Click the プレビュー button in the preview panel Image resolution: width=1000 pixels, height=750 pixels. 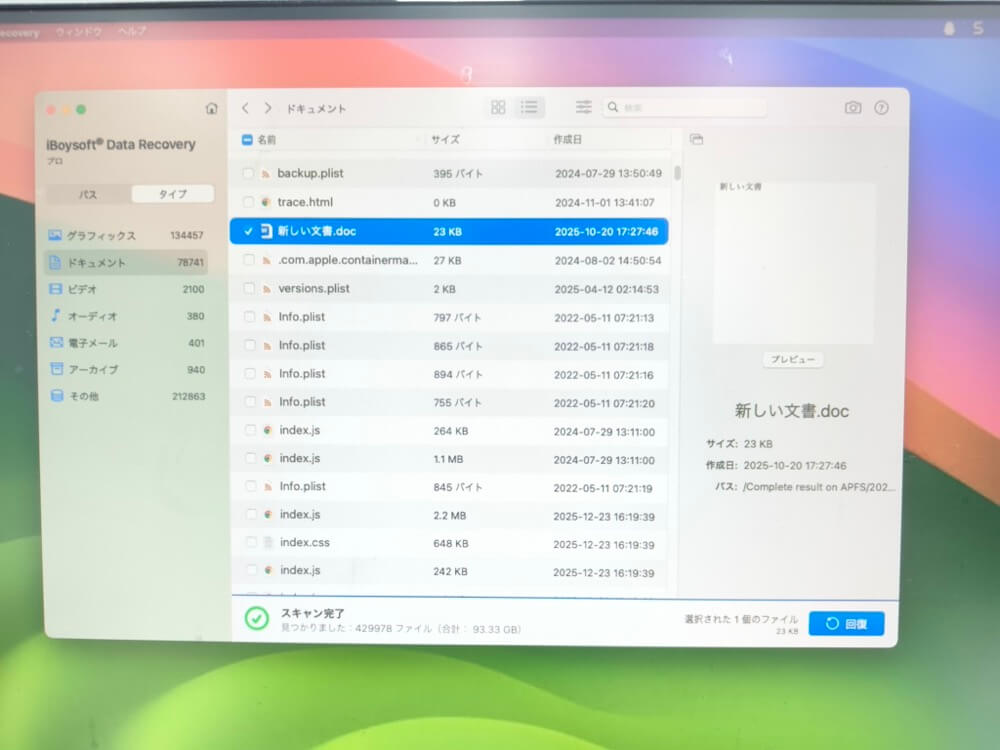coord(792,360)
